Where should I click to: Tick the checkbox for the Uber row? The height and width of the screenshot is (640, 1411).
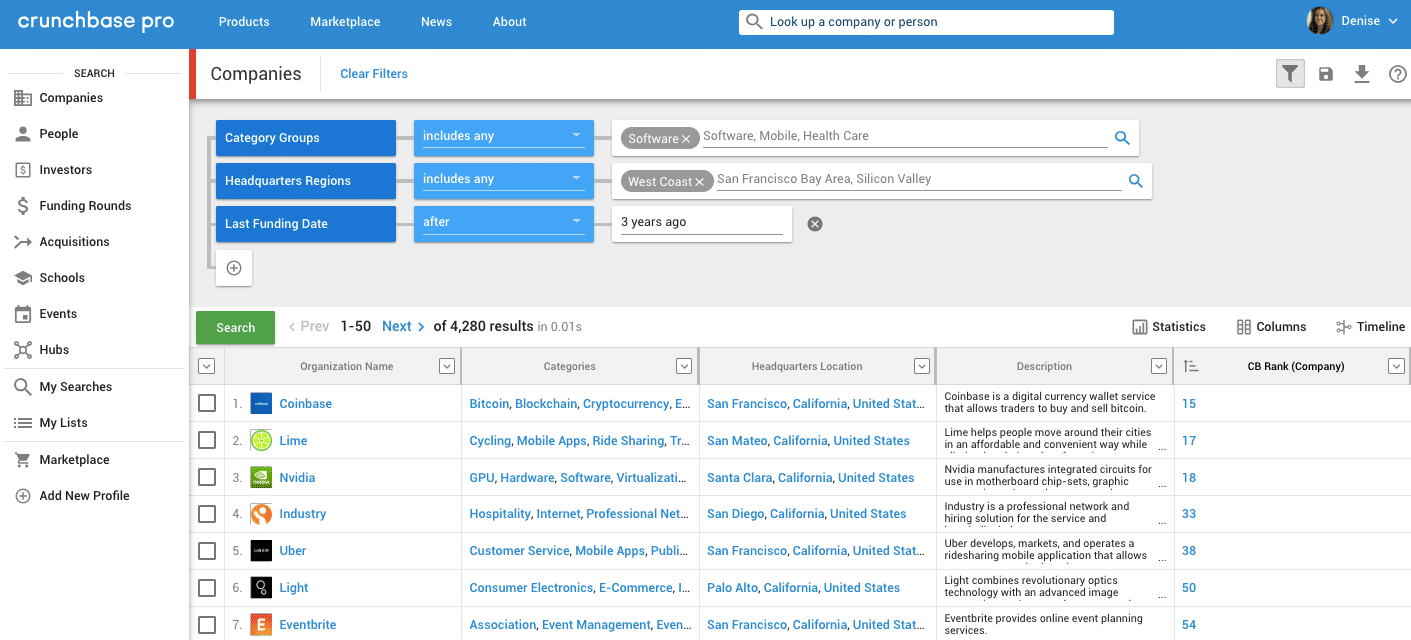pyautogui.click(x=207, y=550)
